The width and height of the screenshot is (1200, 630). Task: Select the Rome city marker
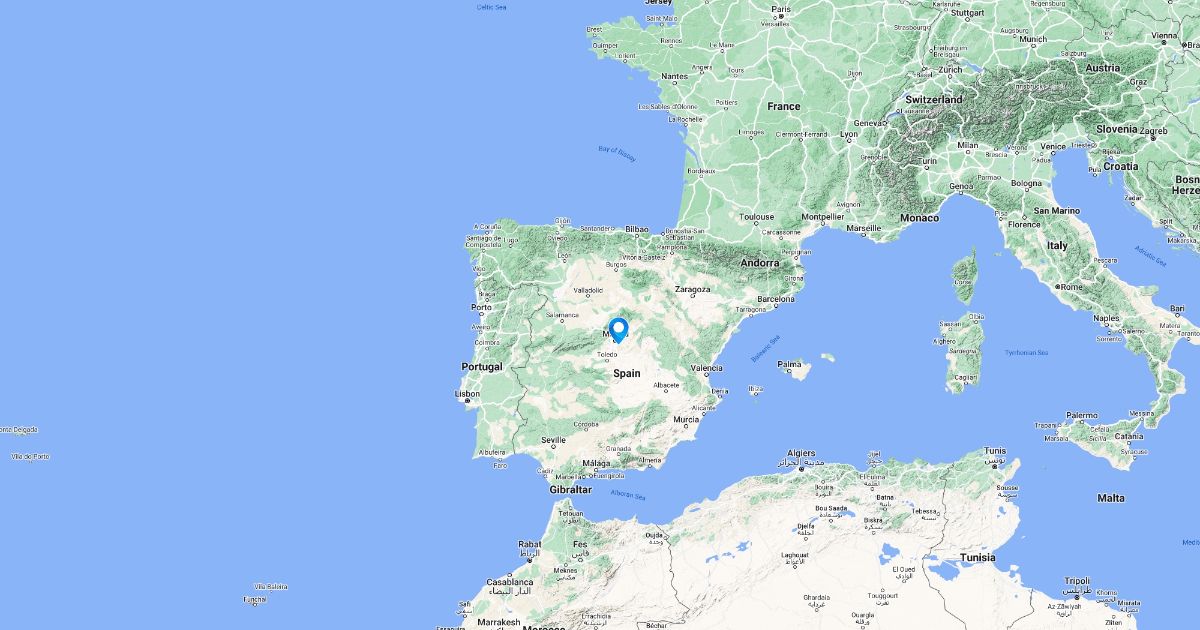pyautogui.click(x=1056, y=287)
